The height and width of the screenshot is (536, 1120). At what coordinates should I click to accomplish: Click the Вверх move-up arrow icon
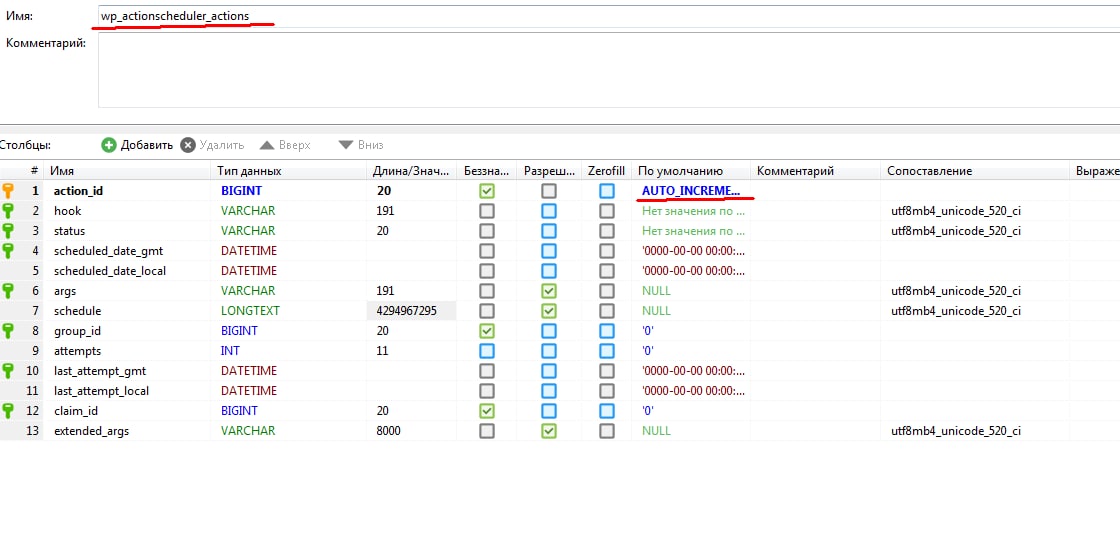(267, 145)
